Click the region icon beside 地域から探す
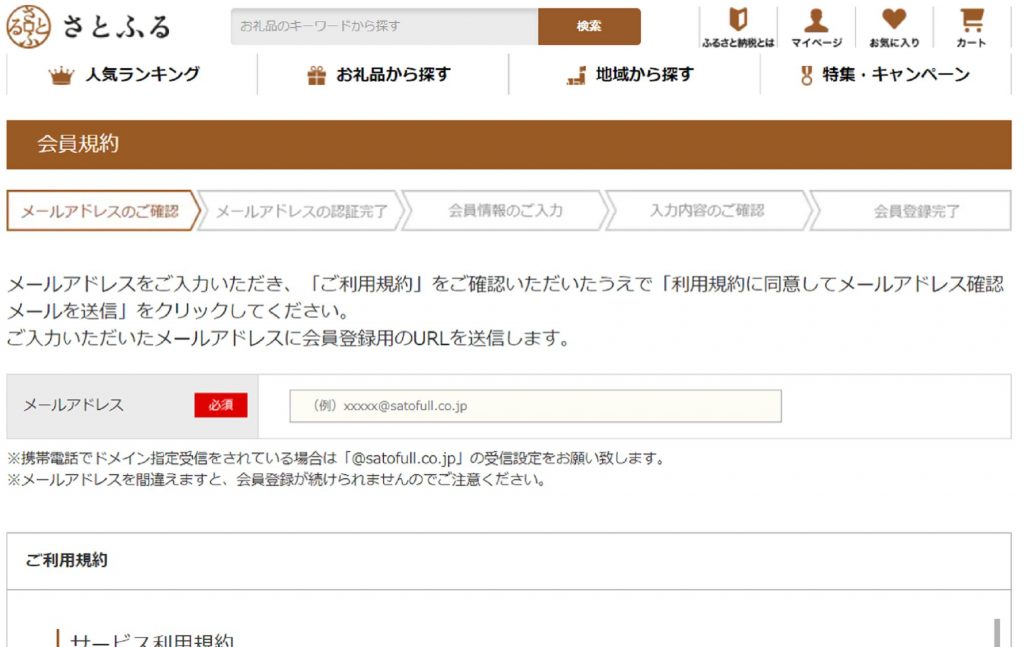This screenshot has height=647, width=1024. (x=575, y=76)
